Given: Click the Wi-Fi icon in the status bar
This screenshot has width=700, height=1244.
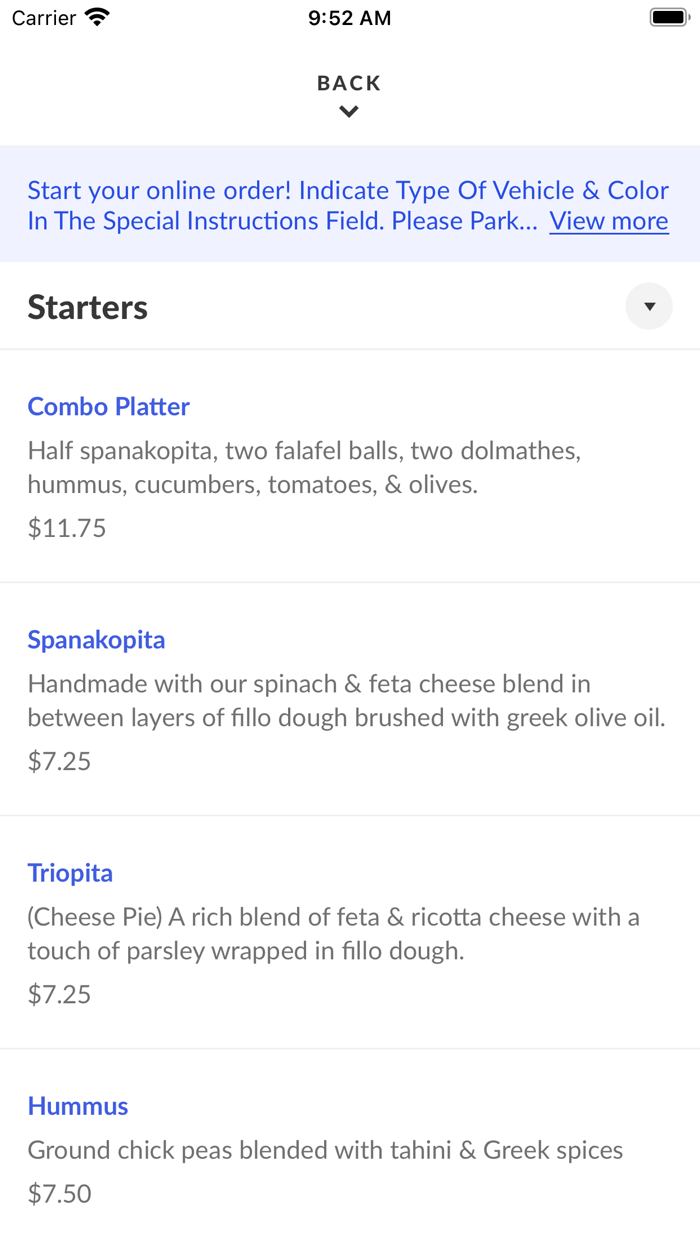Looking at the screenshot, I should [95, 16].
